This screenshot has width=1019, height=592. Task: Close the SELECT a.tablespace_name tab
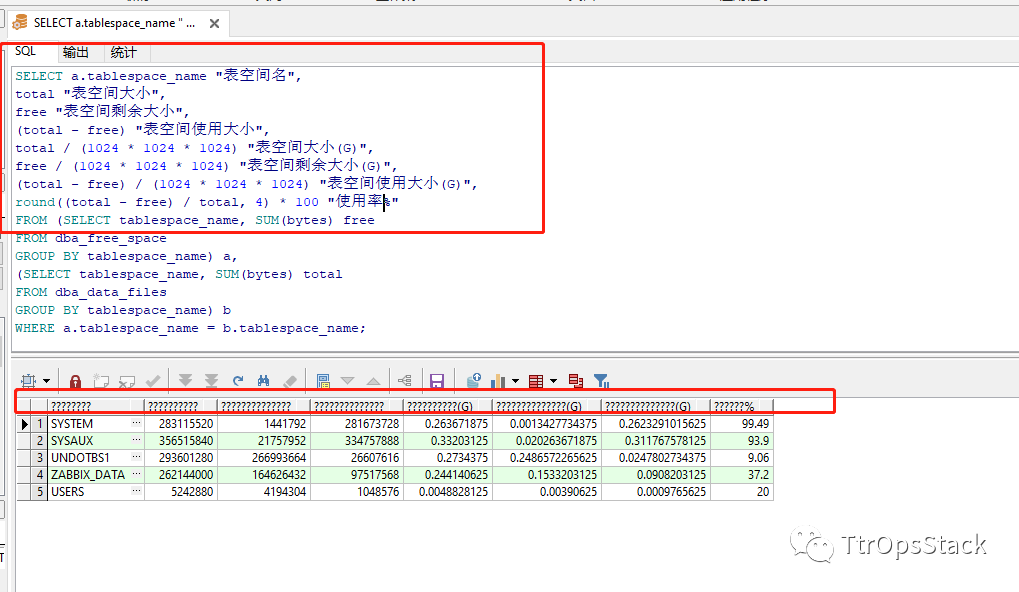point(214,24)
